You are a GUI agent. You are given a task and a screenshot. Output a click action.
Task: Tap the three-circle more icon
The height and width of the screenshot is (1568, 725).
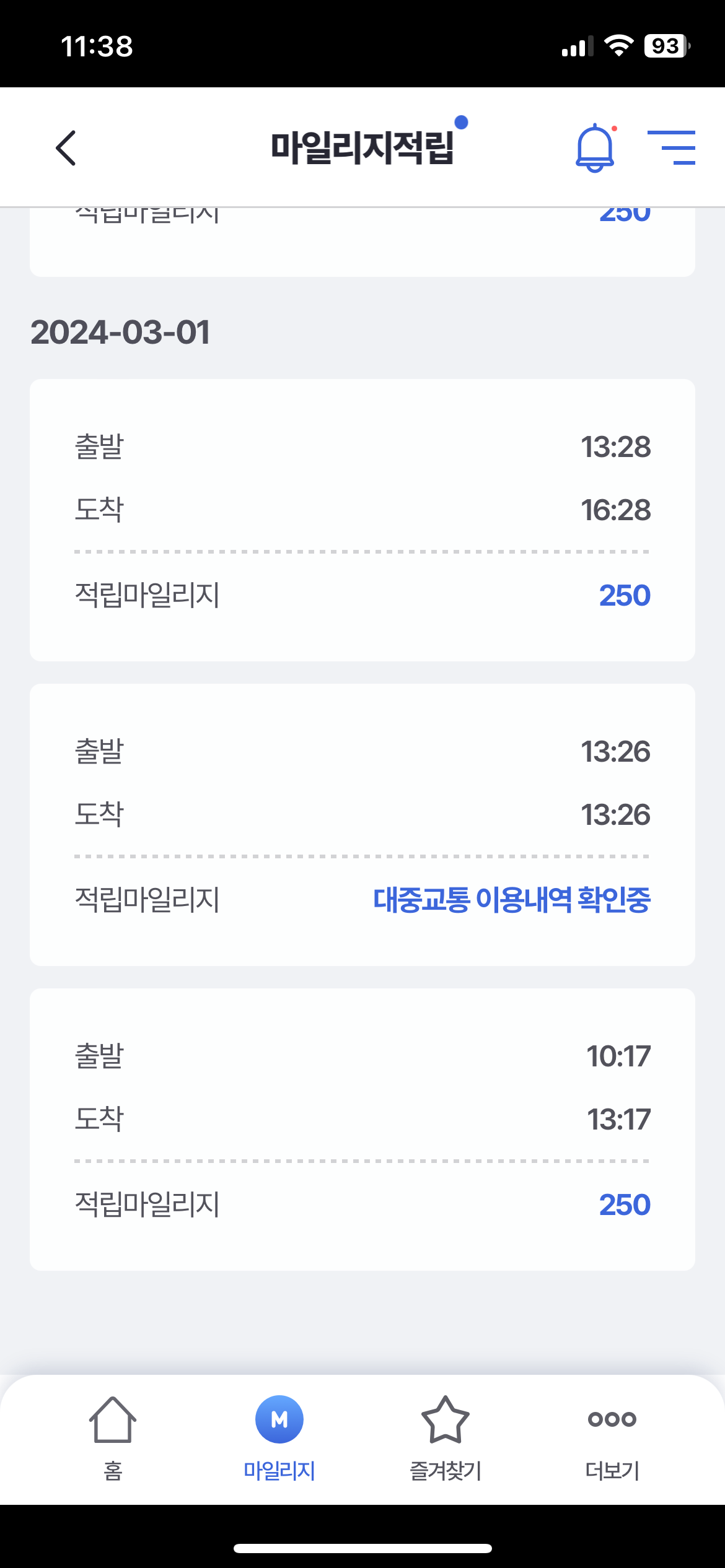pos(612,1419)
